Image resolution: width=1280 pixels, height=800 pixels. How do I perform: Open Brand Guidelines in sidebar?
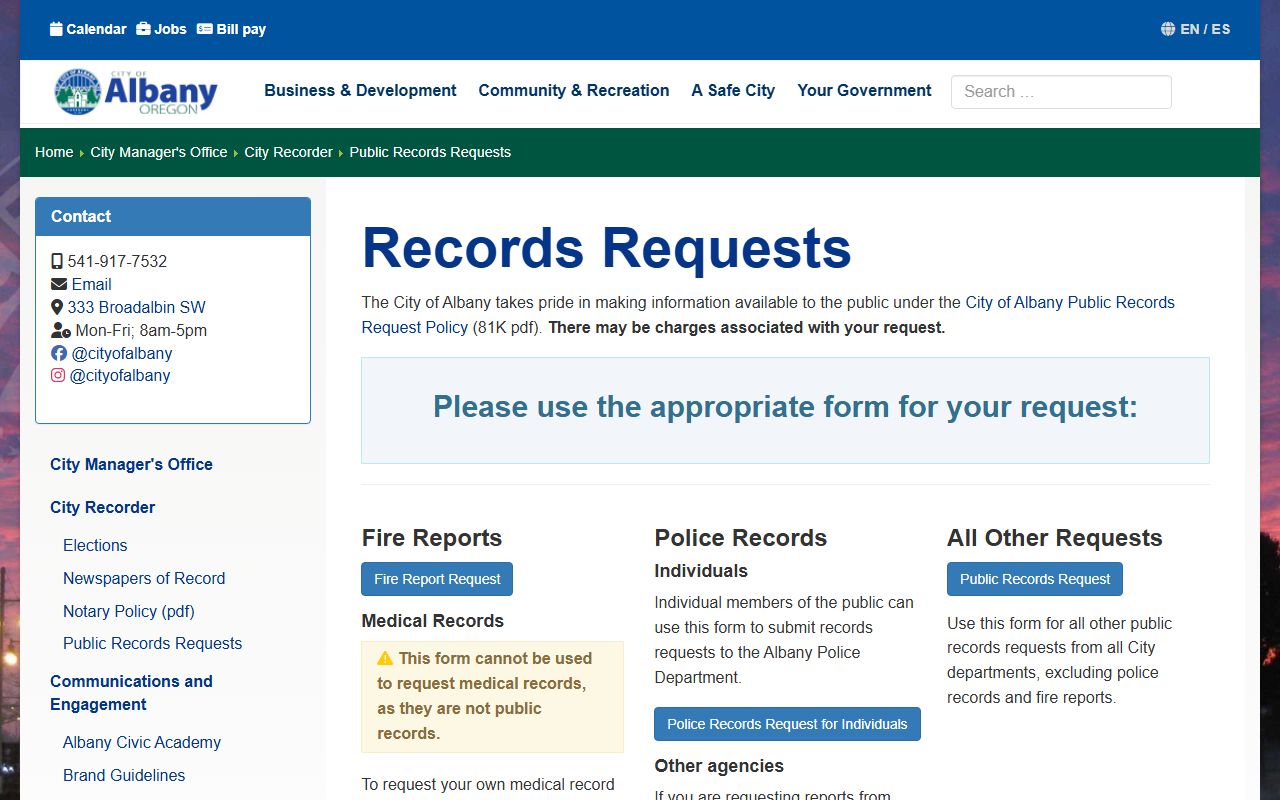124,775
